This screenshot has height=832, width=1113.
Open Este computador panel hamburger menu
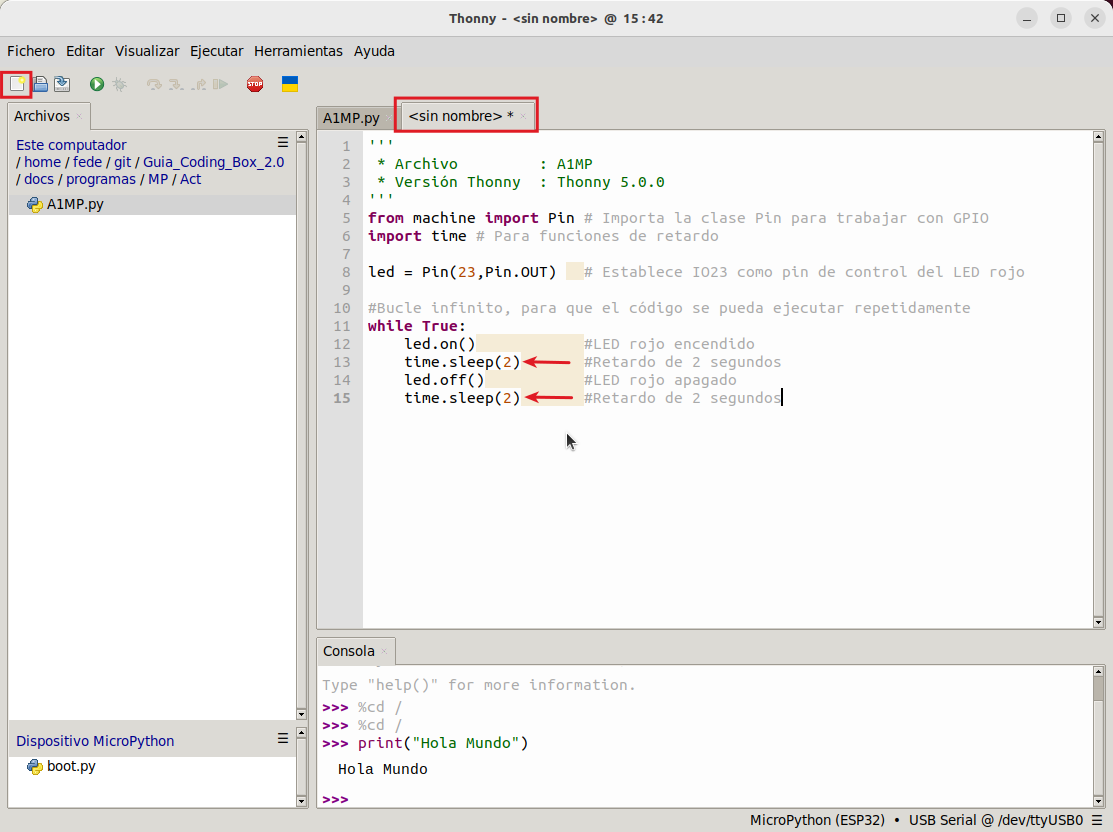(x=283, y=143)
